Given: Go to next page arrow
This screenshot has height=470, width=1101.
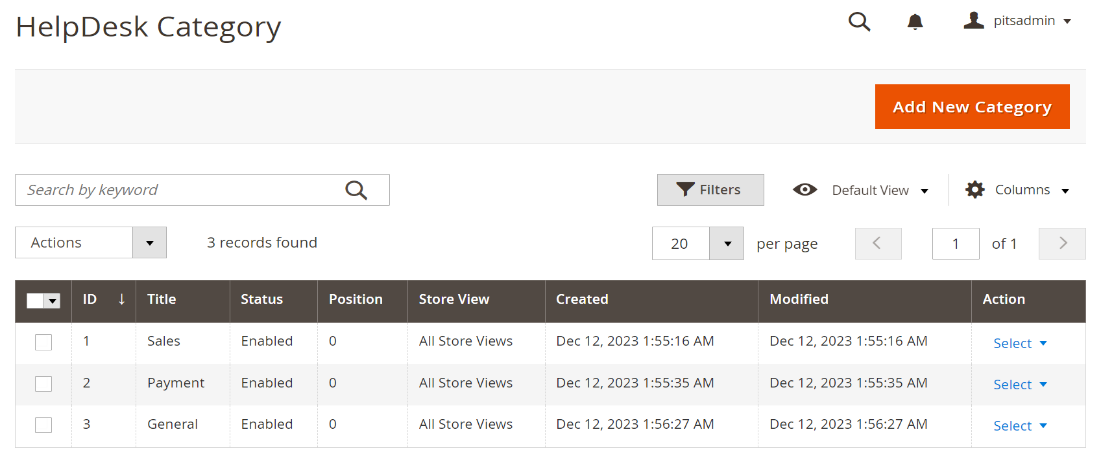Looking at the screenshot, I should coord(1062,243).
